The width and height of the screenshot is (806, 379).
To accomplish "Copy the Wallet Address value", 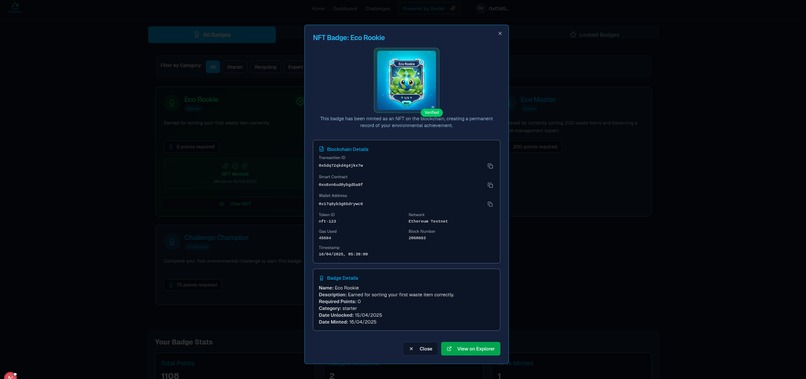I will pyautogui.click(x=490, y=204).
